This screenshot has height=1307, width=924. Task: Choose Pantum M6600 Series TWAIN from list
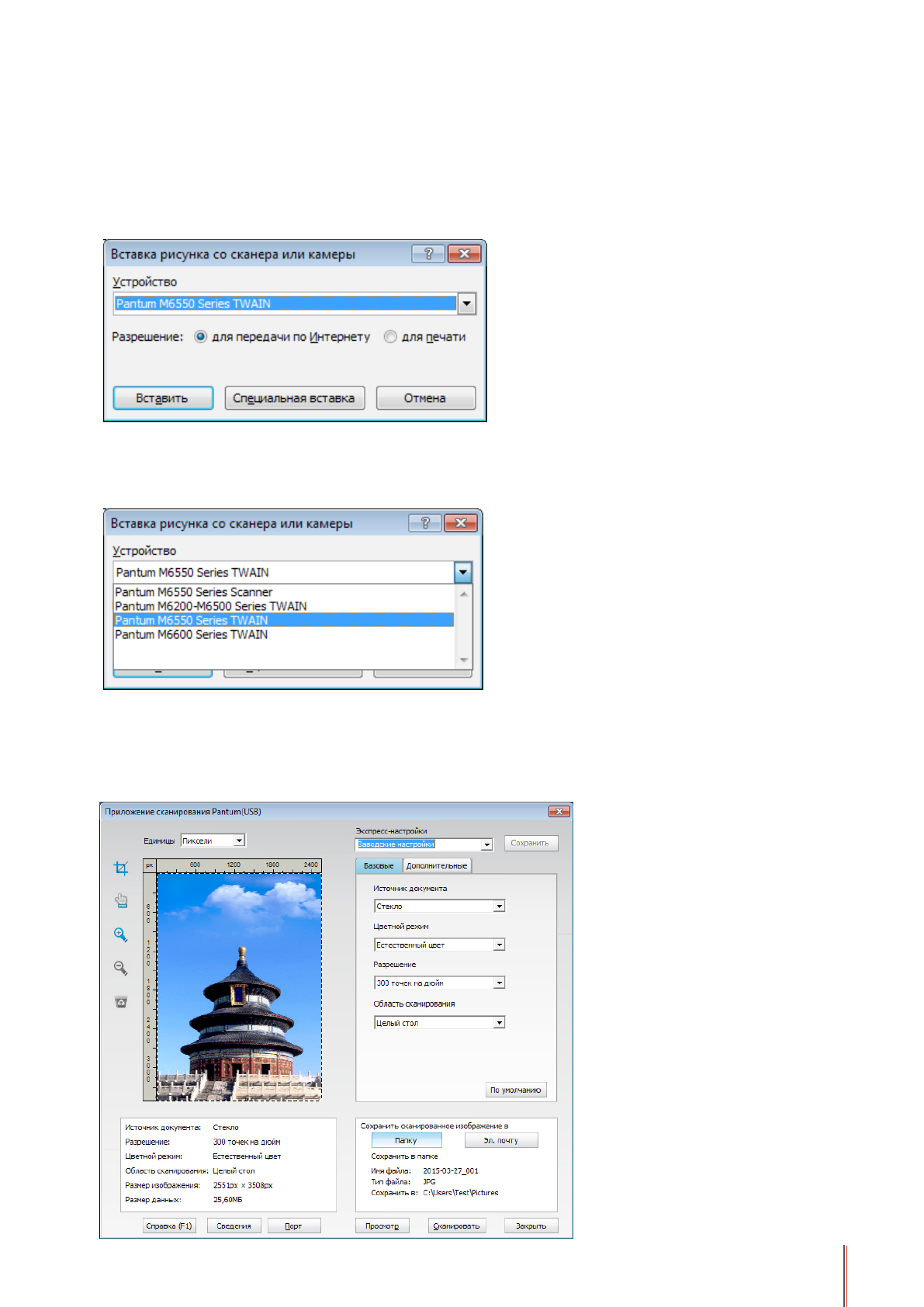pyautogui.click(x=192, y=635)
